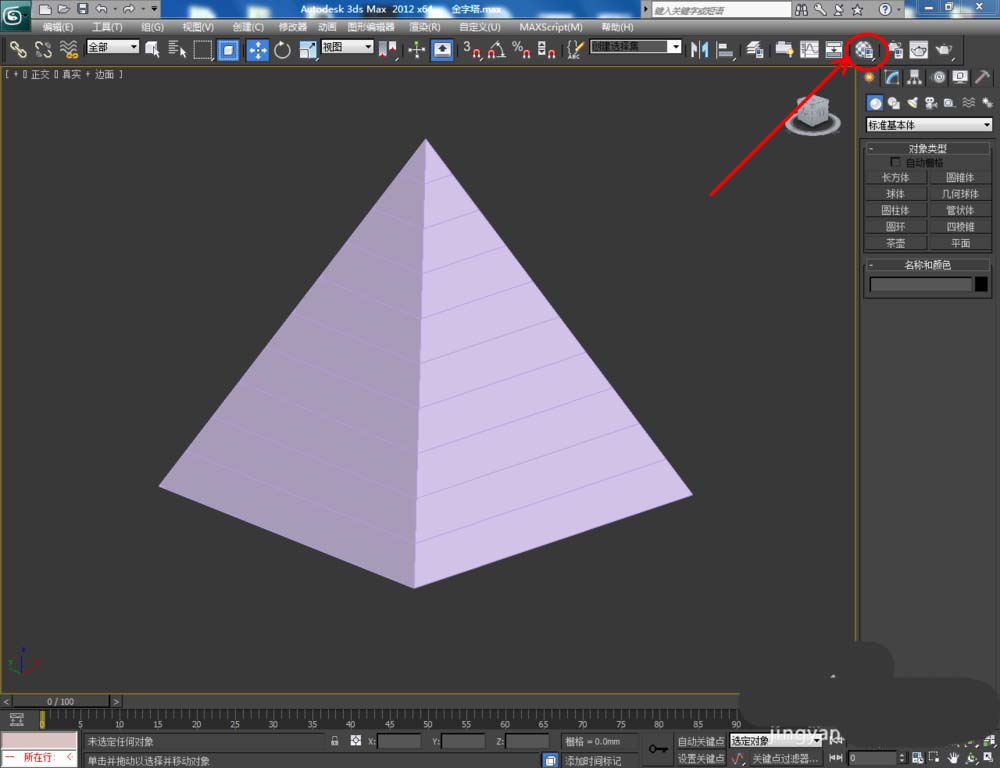Click the Mirror tool icon
Image resolution: width=1000 pixels, height=768 pixels.
700,49
